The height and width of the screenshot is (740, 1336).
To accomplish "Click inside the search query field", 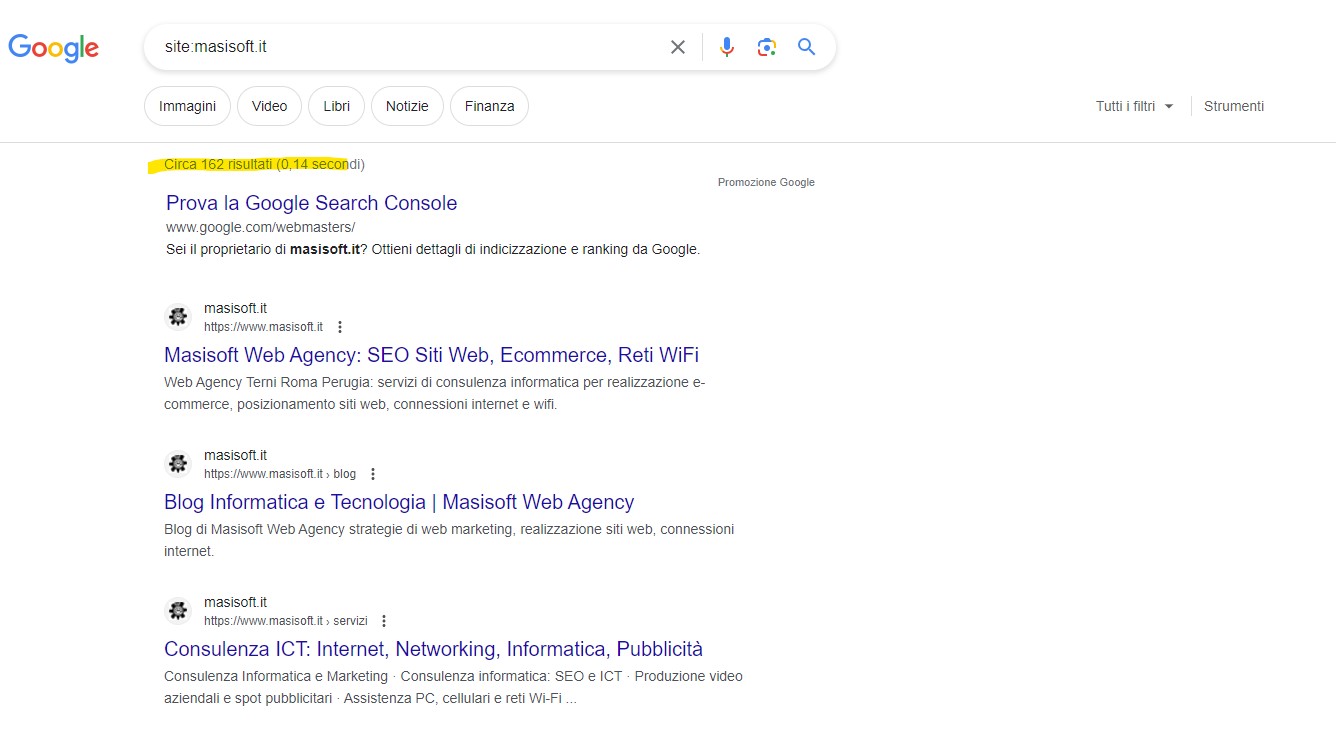I will (x=400, y=47).
